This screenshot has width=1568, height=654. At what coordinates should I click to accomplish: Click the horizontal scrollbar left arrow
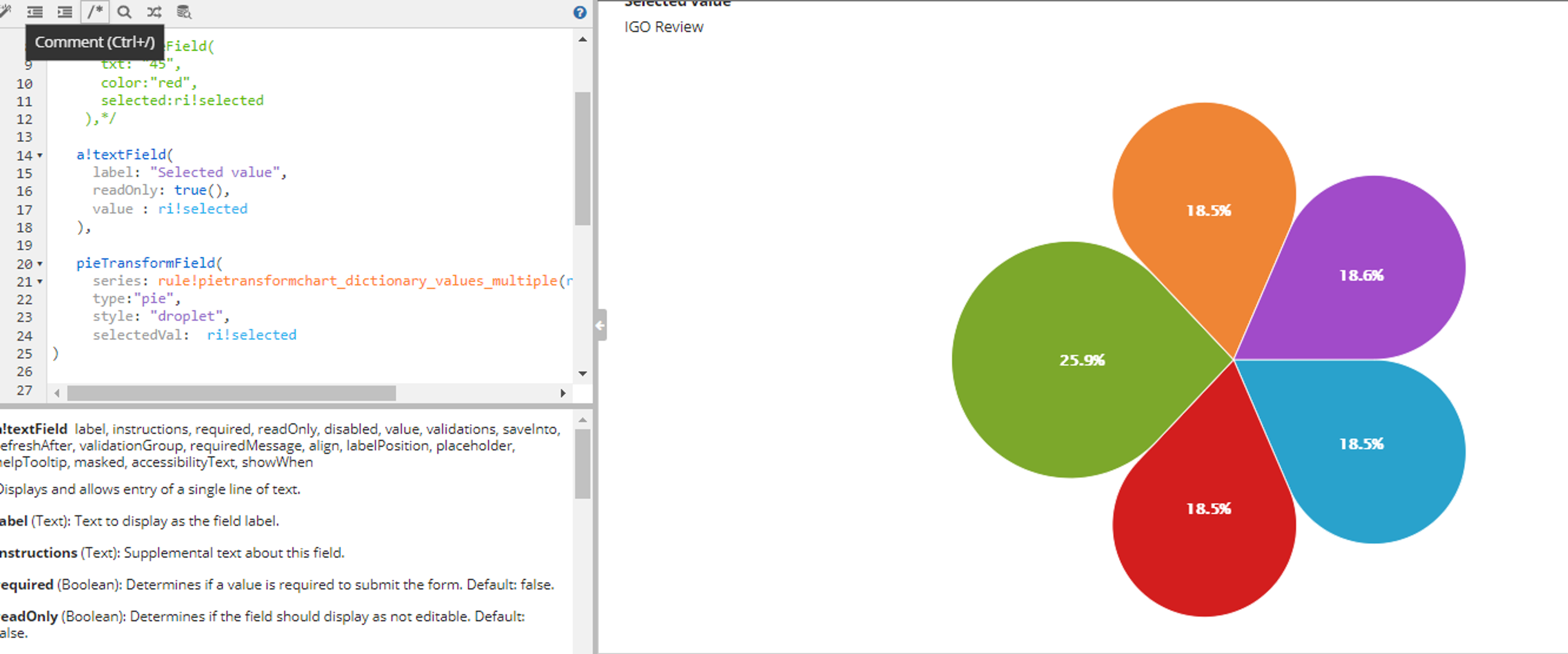click(x=57, y=393)
